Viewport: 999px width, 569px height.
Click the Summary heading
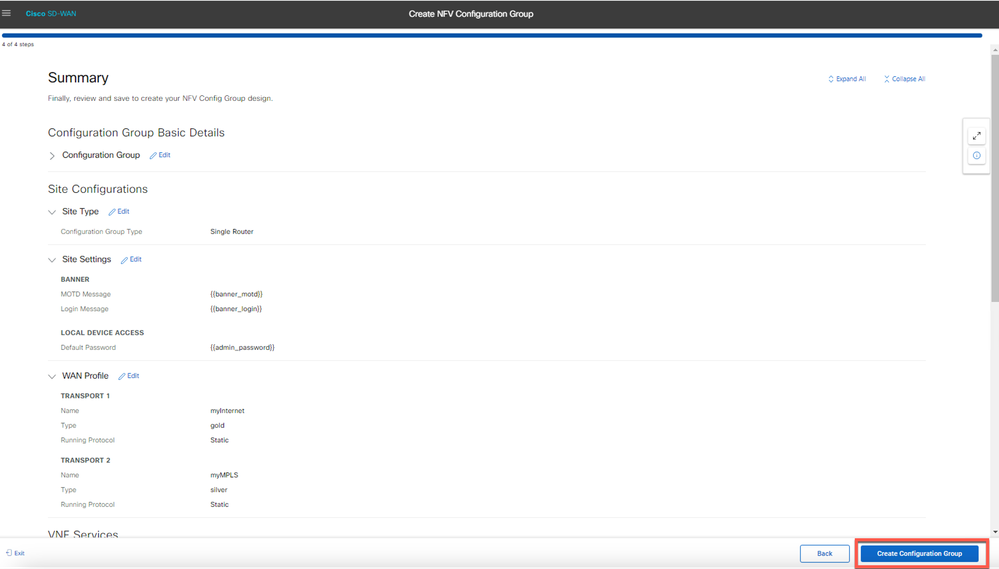point(78,78)
